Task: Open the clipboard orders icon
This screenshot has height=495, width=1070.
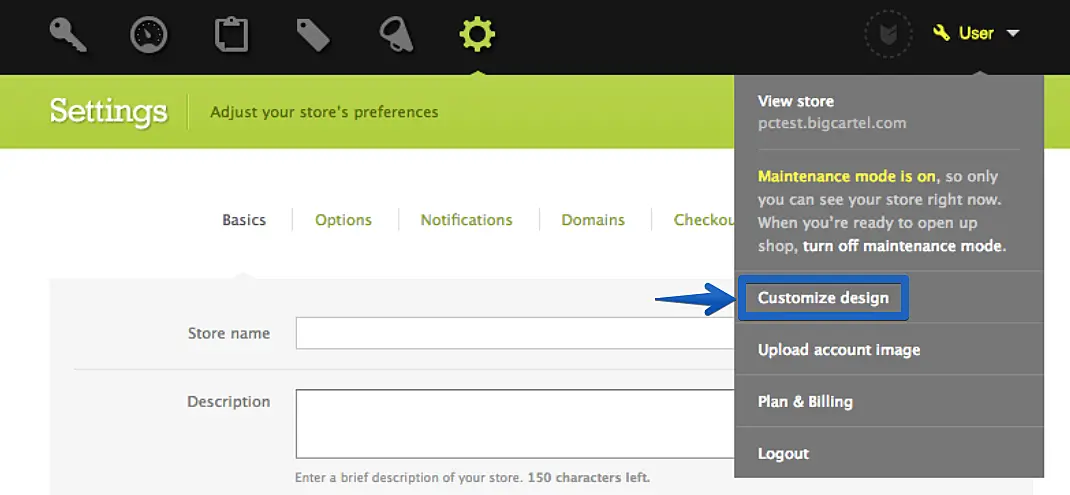Action: (x=232, y=35)
